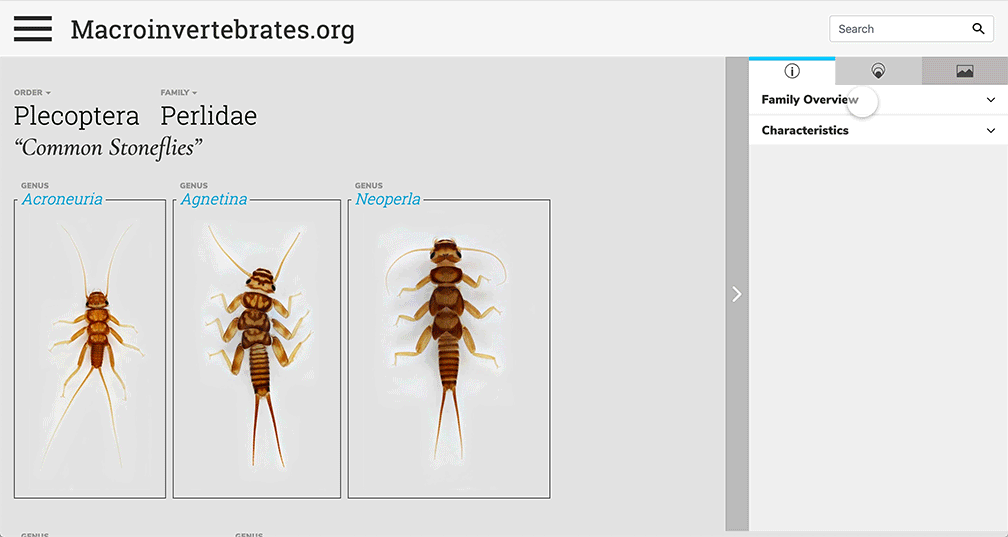View the Neoperla specimen image
This screenshot has width=1008, height=537.
point(449,349)
